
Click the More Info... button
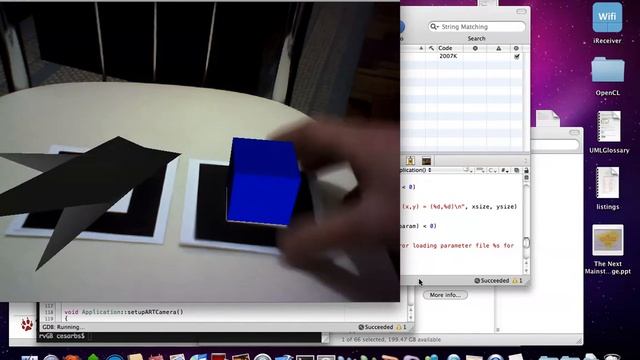(x=445, y=295)
